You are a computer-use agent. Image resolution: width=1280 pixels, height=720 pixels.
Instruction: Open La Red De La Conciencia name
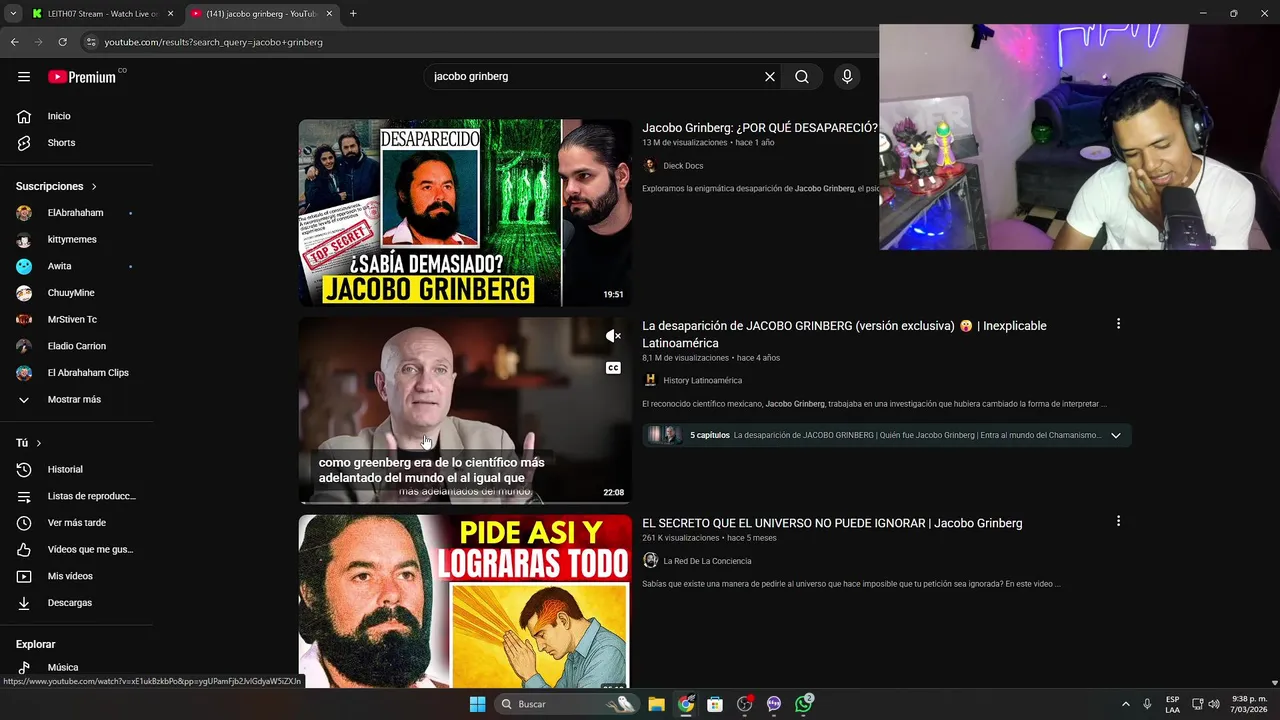pos(707,561)
